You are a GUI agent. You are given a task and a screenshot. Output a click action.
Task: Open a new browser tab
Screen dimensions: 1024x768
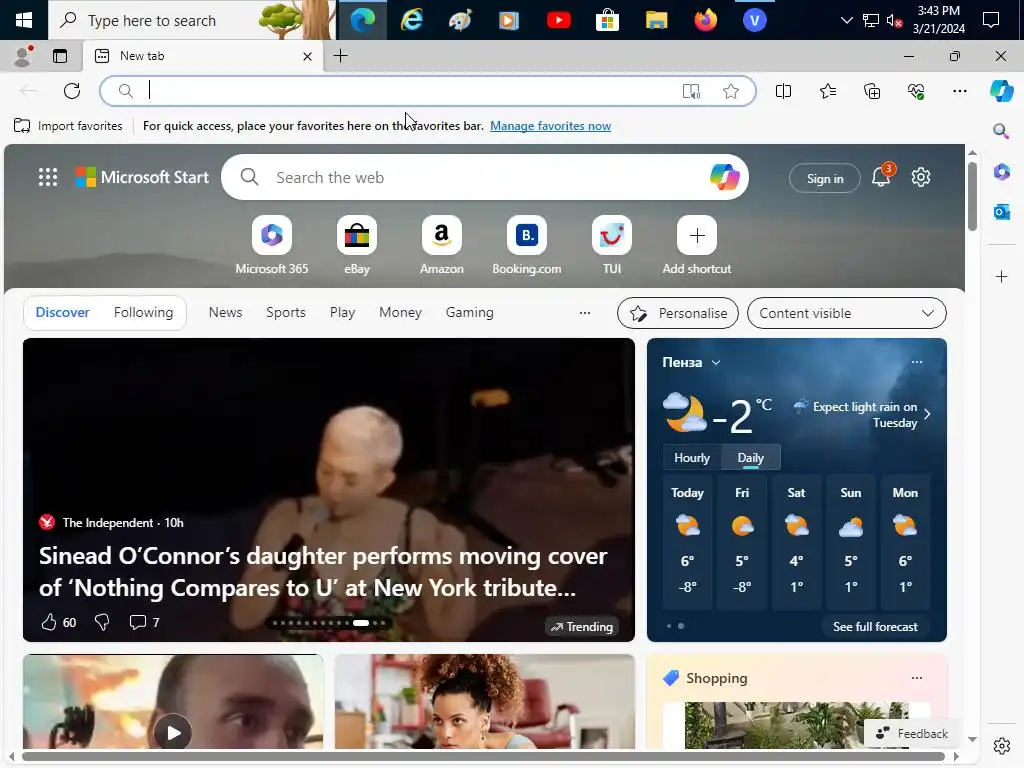tap(340, 56)
